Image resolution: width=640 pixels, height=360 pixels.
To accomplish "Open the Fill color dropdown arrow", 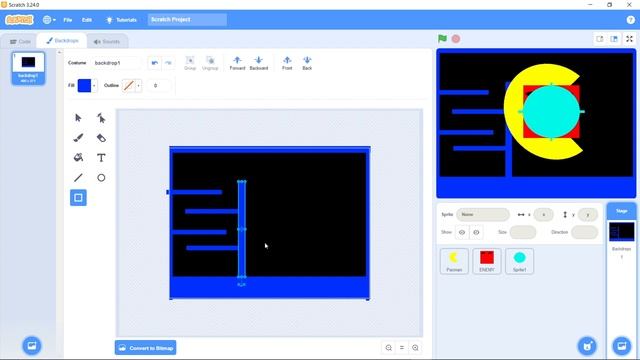I will [94, 86].
